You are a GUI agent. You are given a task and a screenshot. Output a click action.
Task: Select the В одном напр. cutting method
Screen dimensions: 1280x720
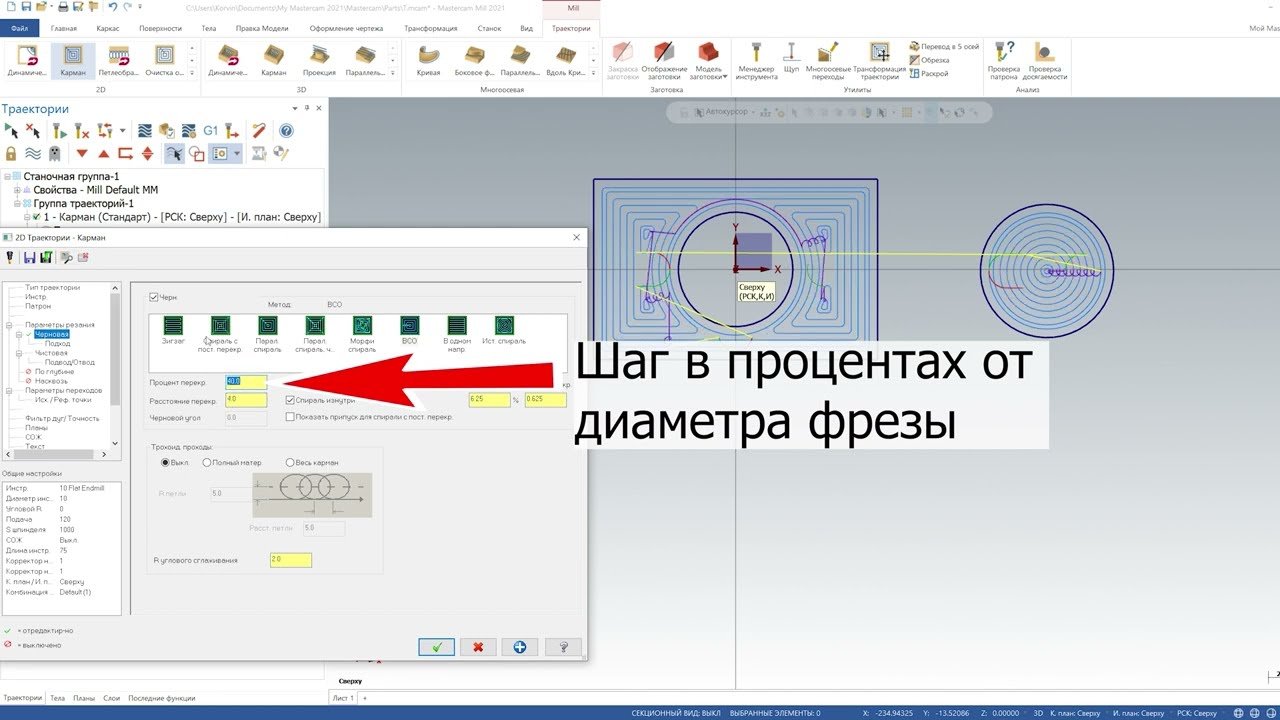pyautogui.click(x=457, y=335)
